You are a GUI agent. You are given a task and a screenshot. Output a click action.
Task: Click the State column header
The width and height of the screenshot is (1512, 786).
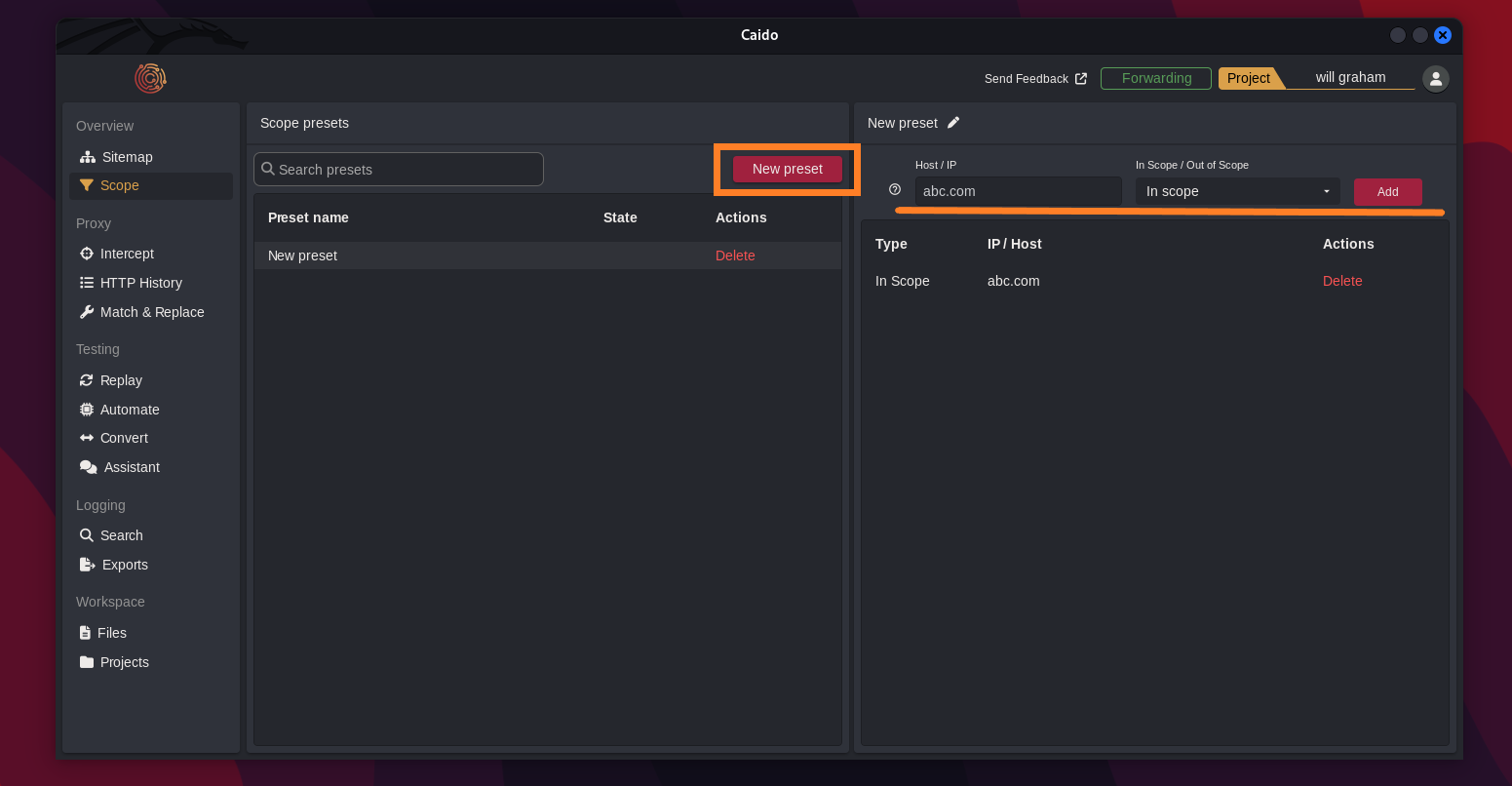pyautogui.click(x=620, y=217)
